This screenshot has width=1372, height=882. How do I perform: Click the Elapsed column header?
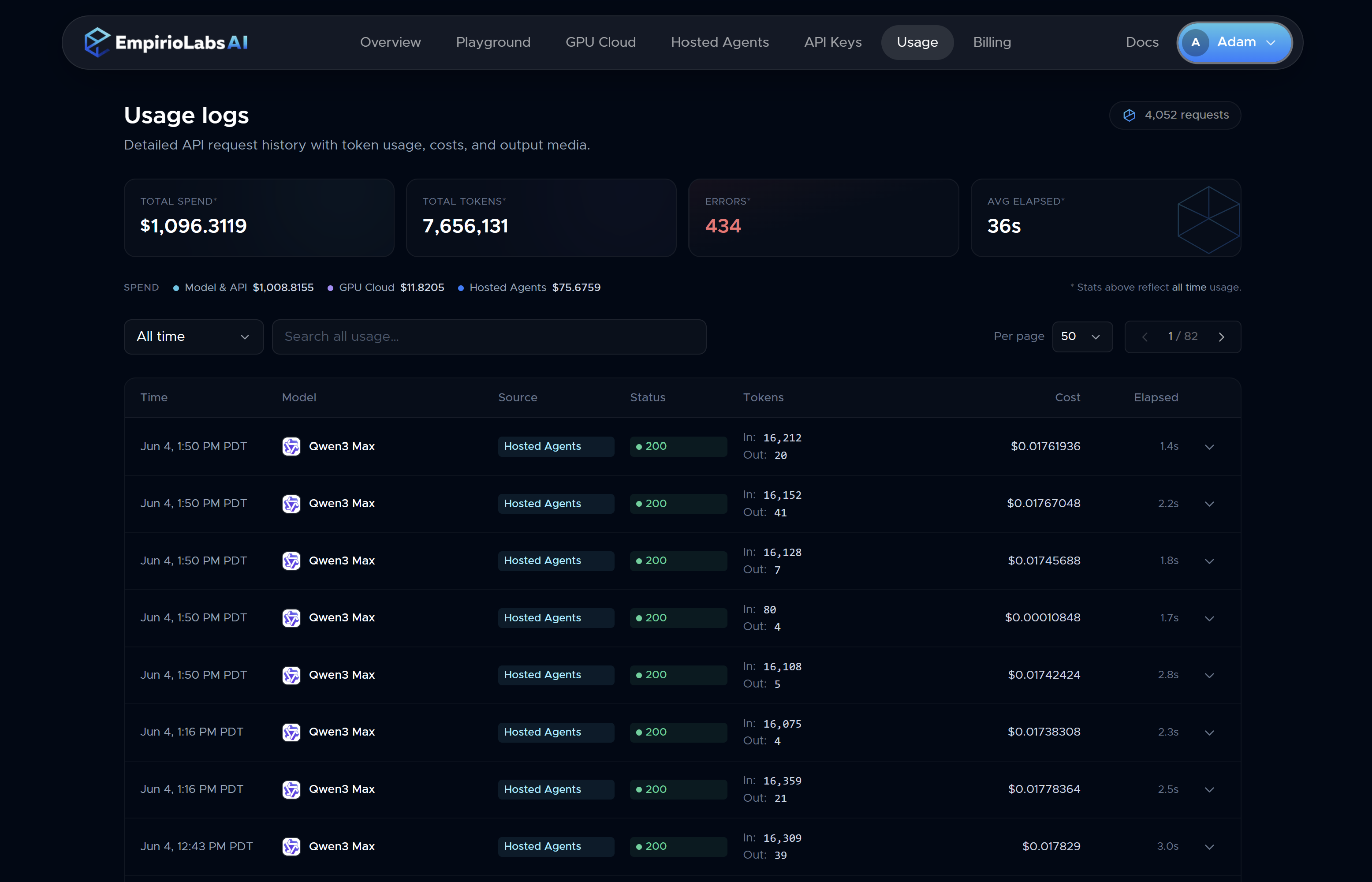(1156, 397)
